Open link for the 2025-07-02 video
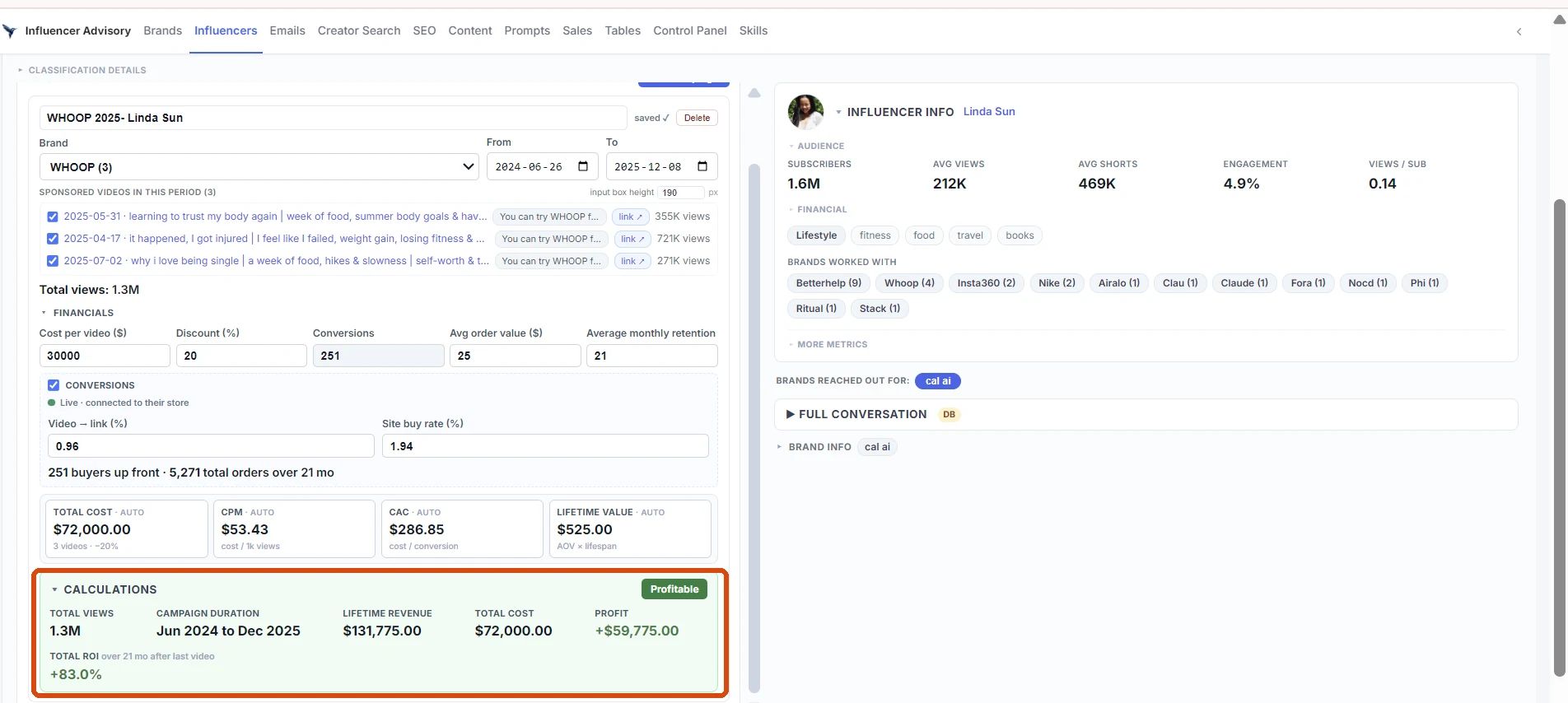This screenshot has width=1568, height=703. (632, 261)
